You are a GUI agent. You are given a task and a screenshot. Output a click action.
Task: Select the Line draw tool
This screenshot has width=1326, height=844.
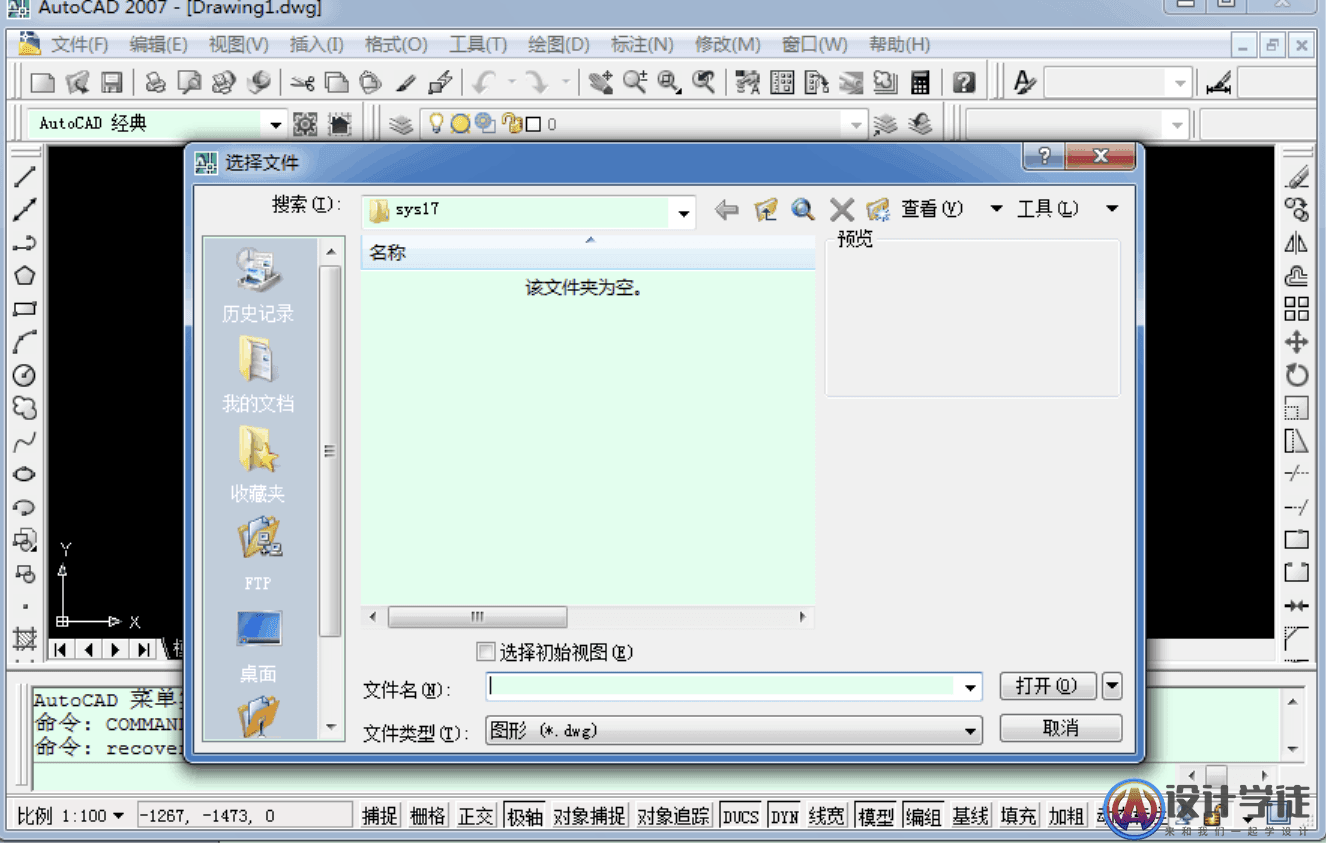[x=24, y=177]
